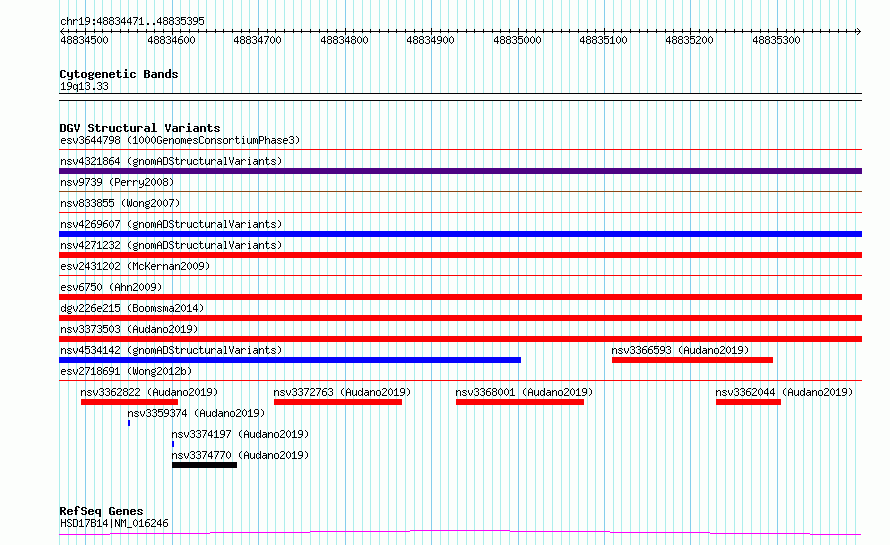
Task: Open variant label nsv3362044 (Audano2019)
Action: click(784, 392)
